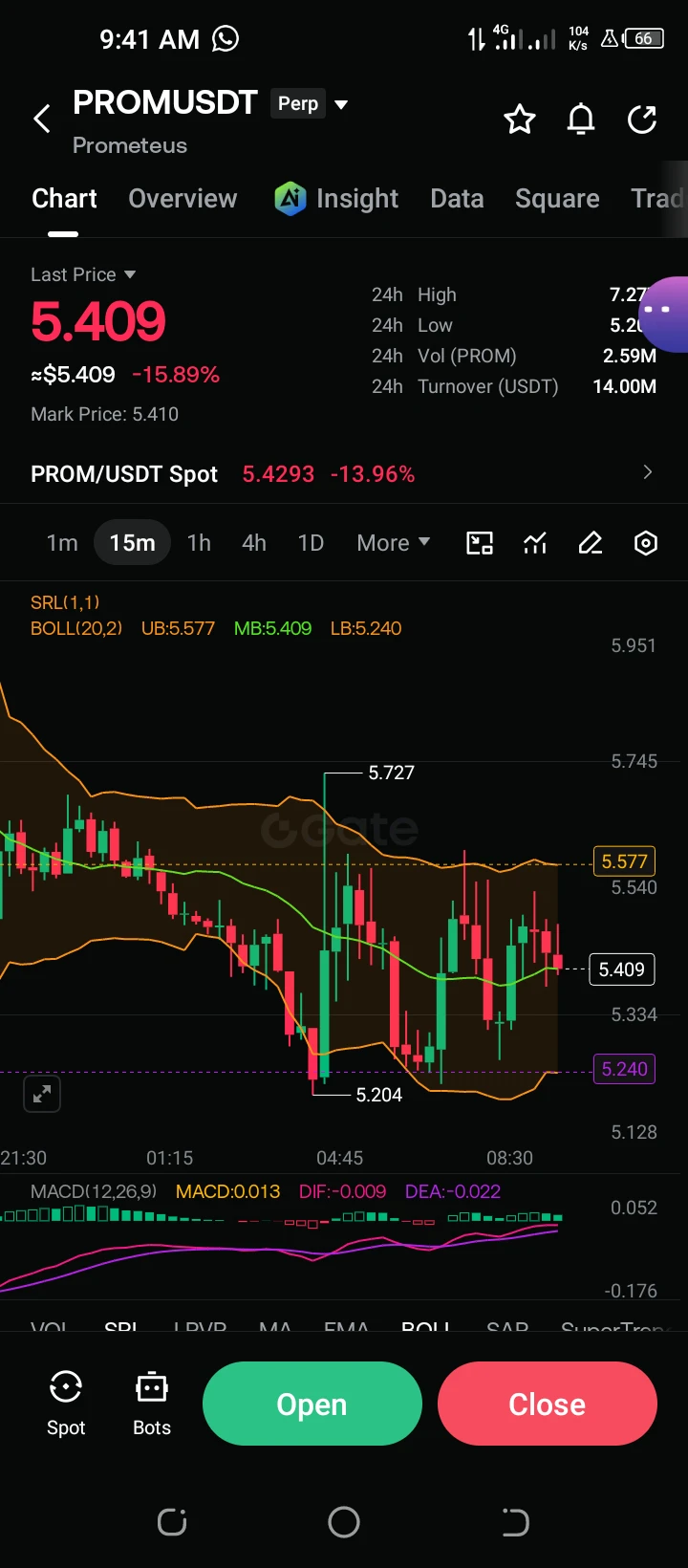
Task: Tap Android home navigation button
Action: click(x=344, y=1522)
